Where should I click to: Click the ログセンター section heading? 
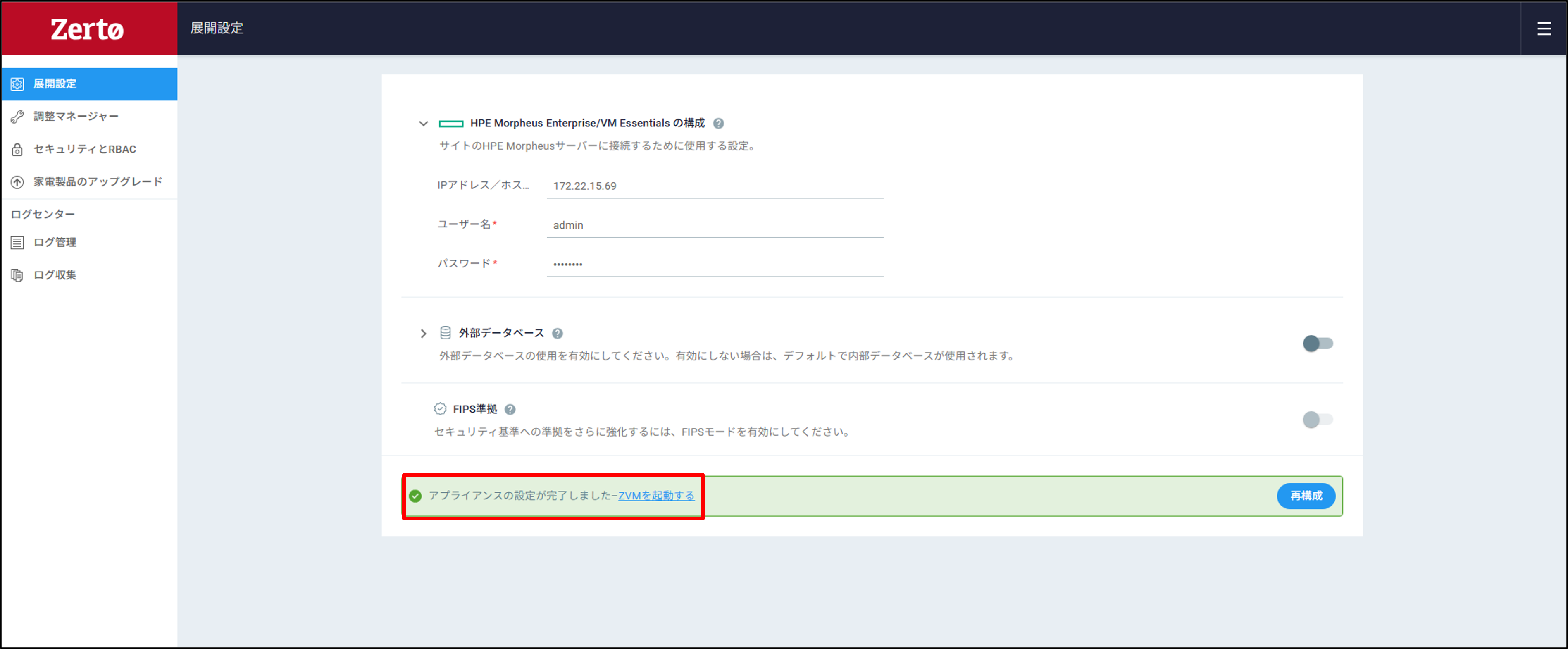(43, 214)
